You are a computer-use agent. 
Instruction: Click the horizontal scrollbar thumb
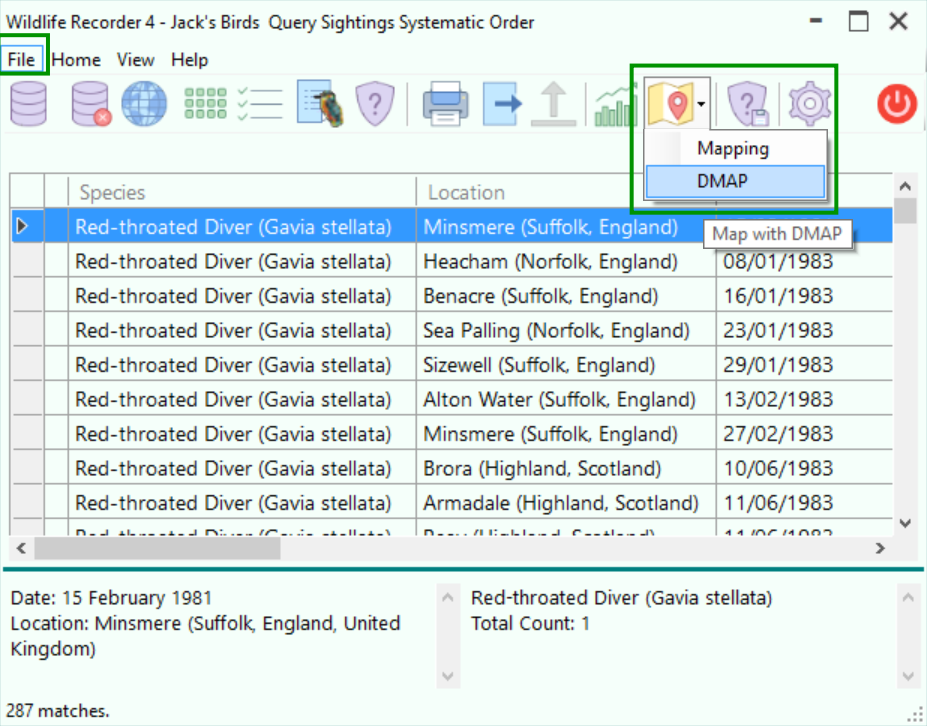pyautogui.click(x=157, y=549)
